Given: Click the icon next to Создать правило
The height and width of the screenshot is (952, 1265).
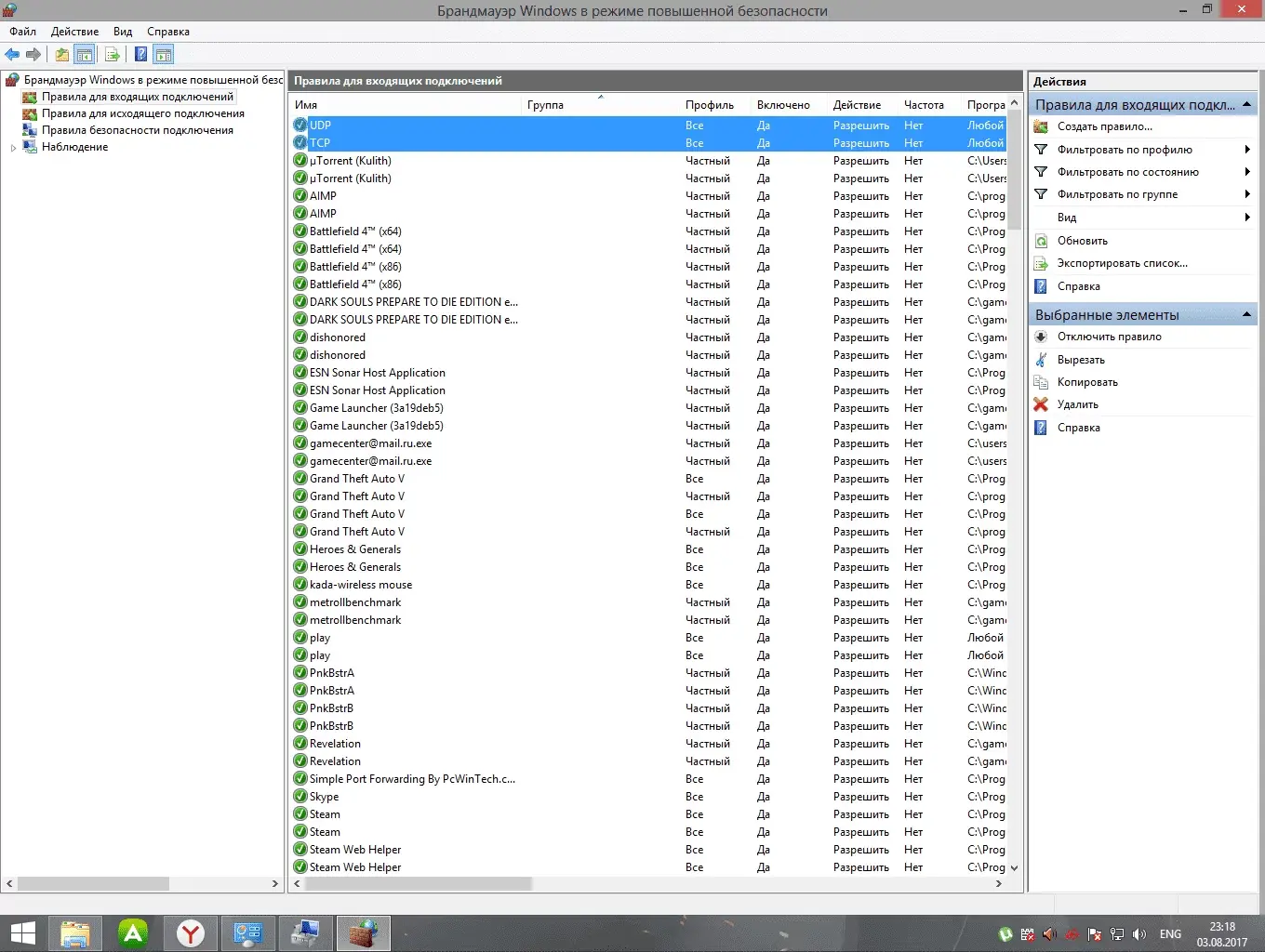Looking at the screenshot, I should click(1041, 126).
